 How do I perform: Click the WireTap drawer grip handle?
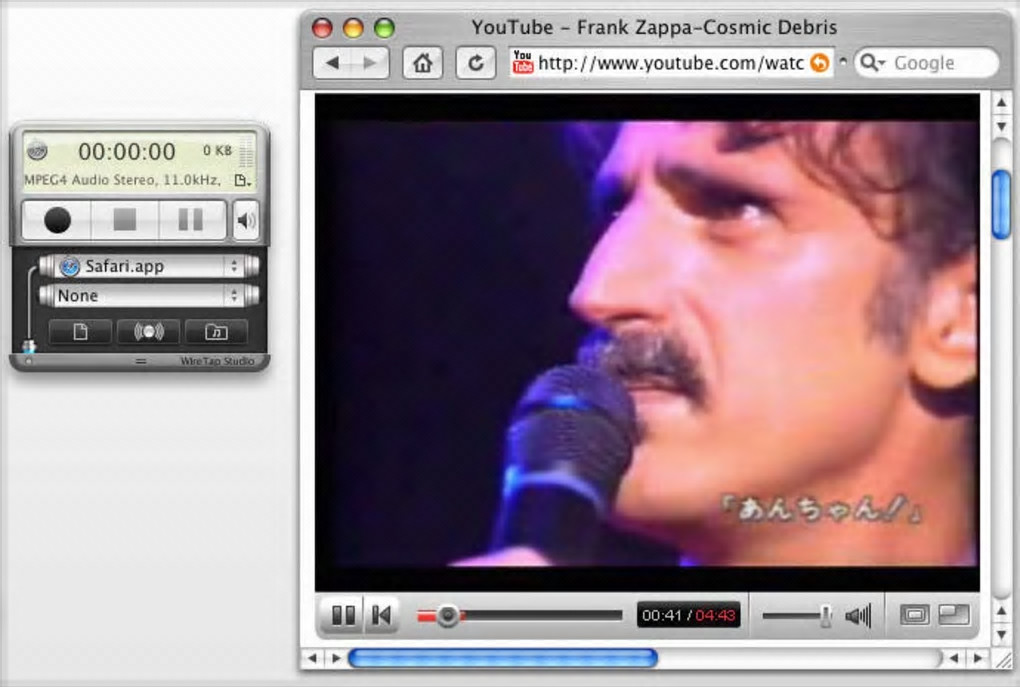[141, 361]
